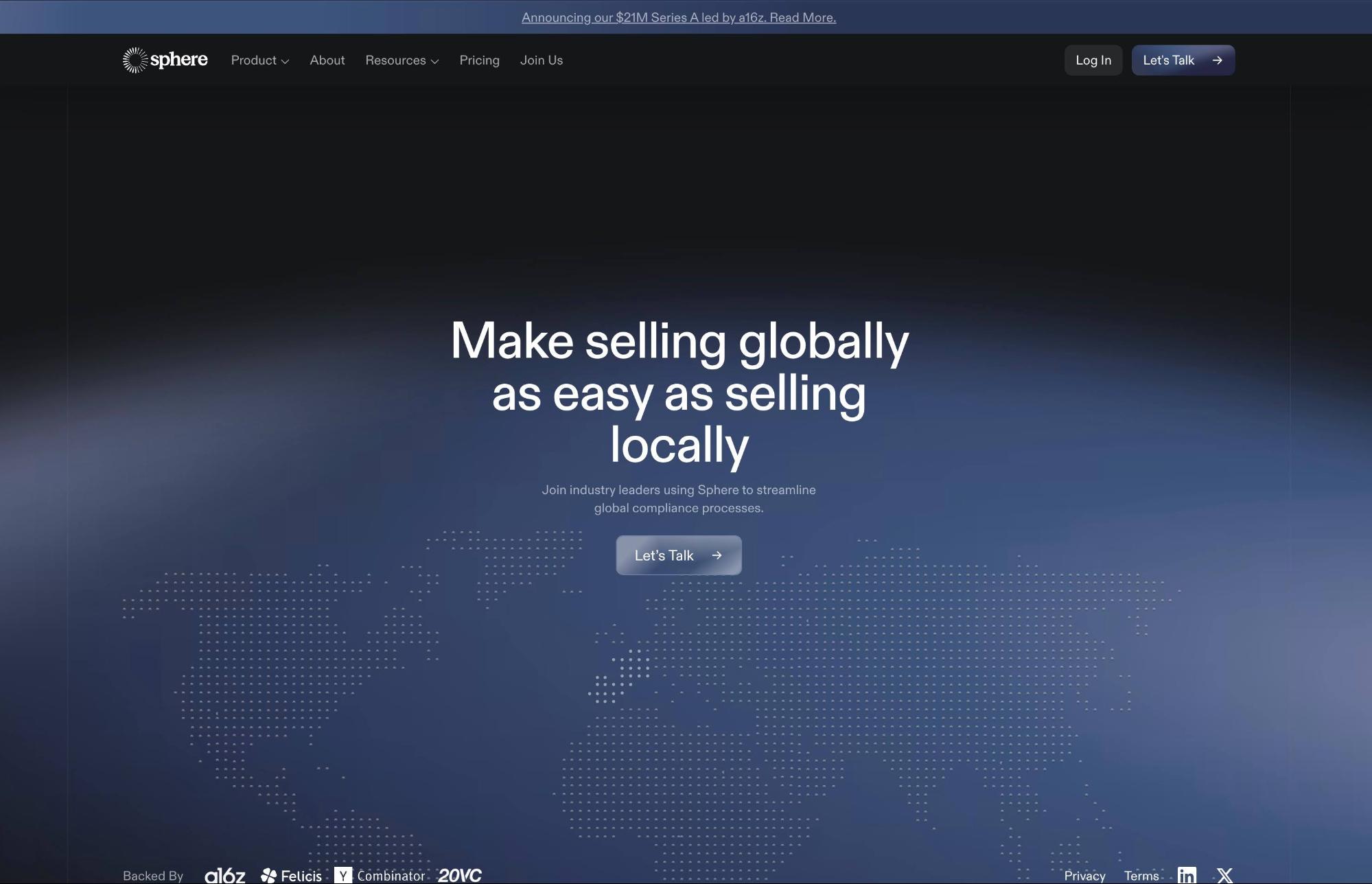This screenshot has height=884, width=1372.
Task: Open X (Twitter) via the footer icon
Action: click(x=1224, y=874)
